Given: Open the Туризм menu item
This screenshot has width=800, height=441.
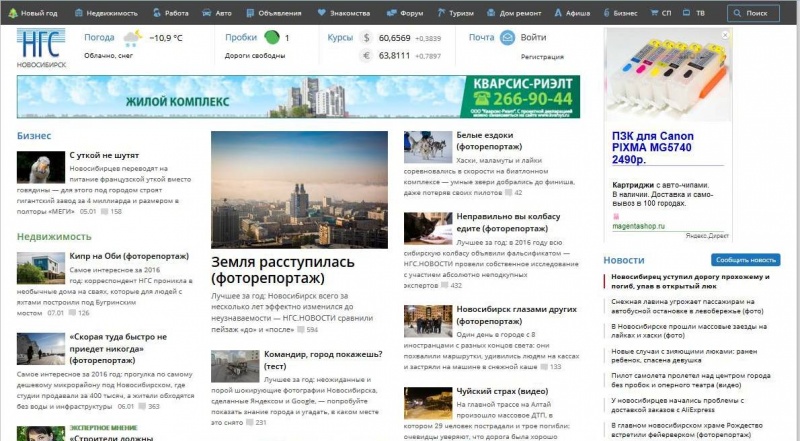Looking at the screenshot, I should coord(455,14).
